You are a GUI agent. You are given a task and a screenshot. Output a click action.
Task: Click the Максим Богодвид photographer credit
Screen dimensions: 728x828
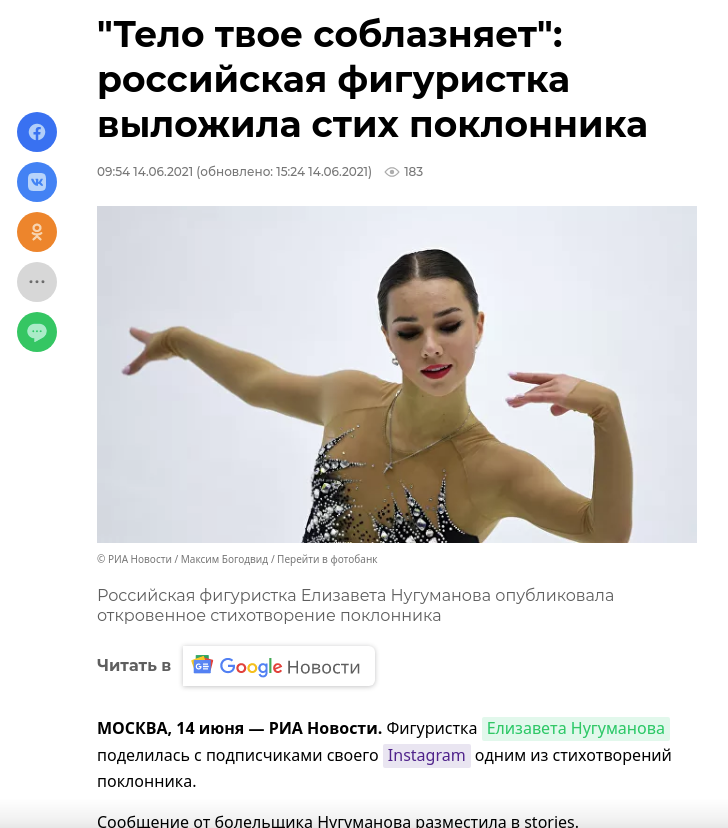(x=224, y=559)
